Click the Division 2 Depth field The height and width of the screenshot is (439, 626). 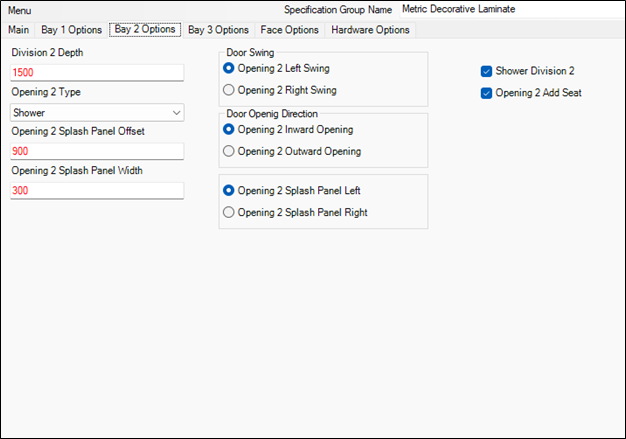tap(97, 73)
